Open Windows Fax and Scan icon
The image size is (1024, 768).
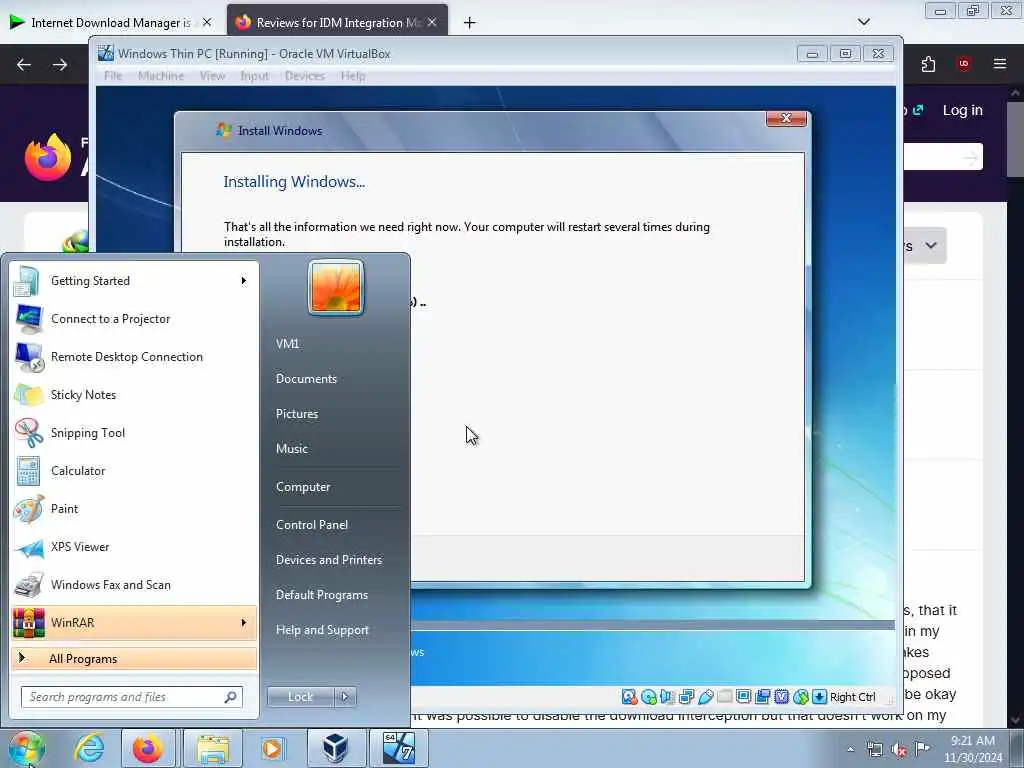29,585
